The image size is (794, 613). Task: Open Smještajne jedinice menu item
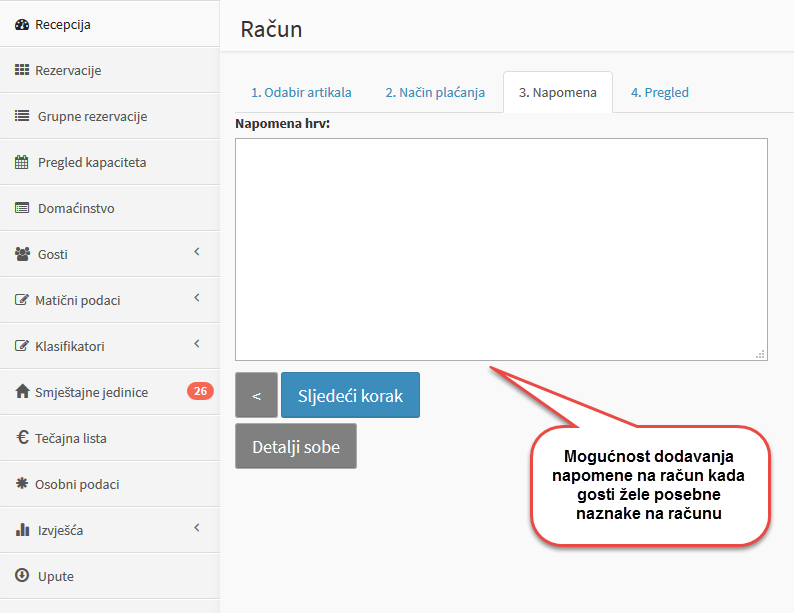(x=110, y=392)
